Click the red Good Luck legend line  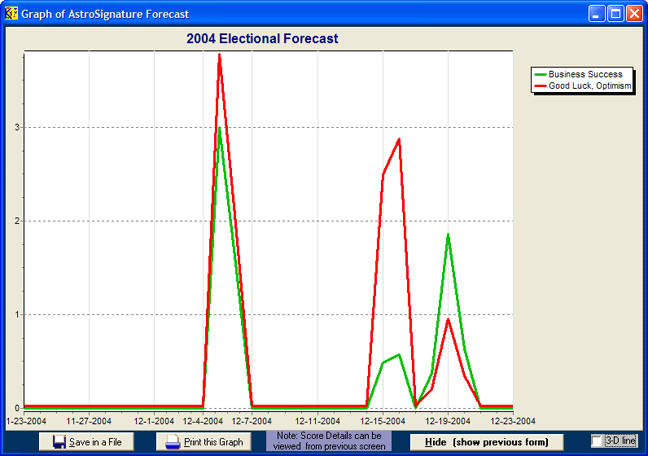click(541, 87)
